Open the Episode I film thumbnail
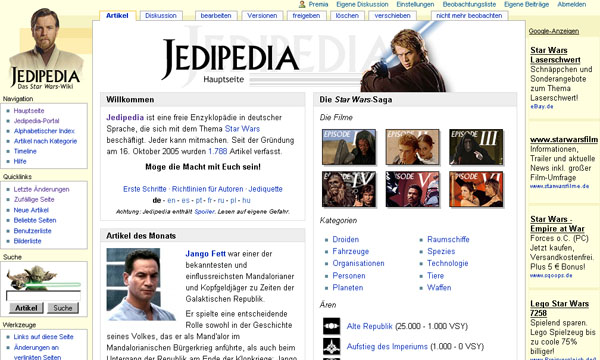The image size is (600, 360). click(x=349, y=147)
